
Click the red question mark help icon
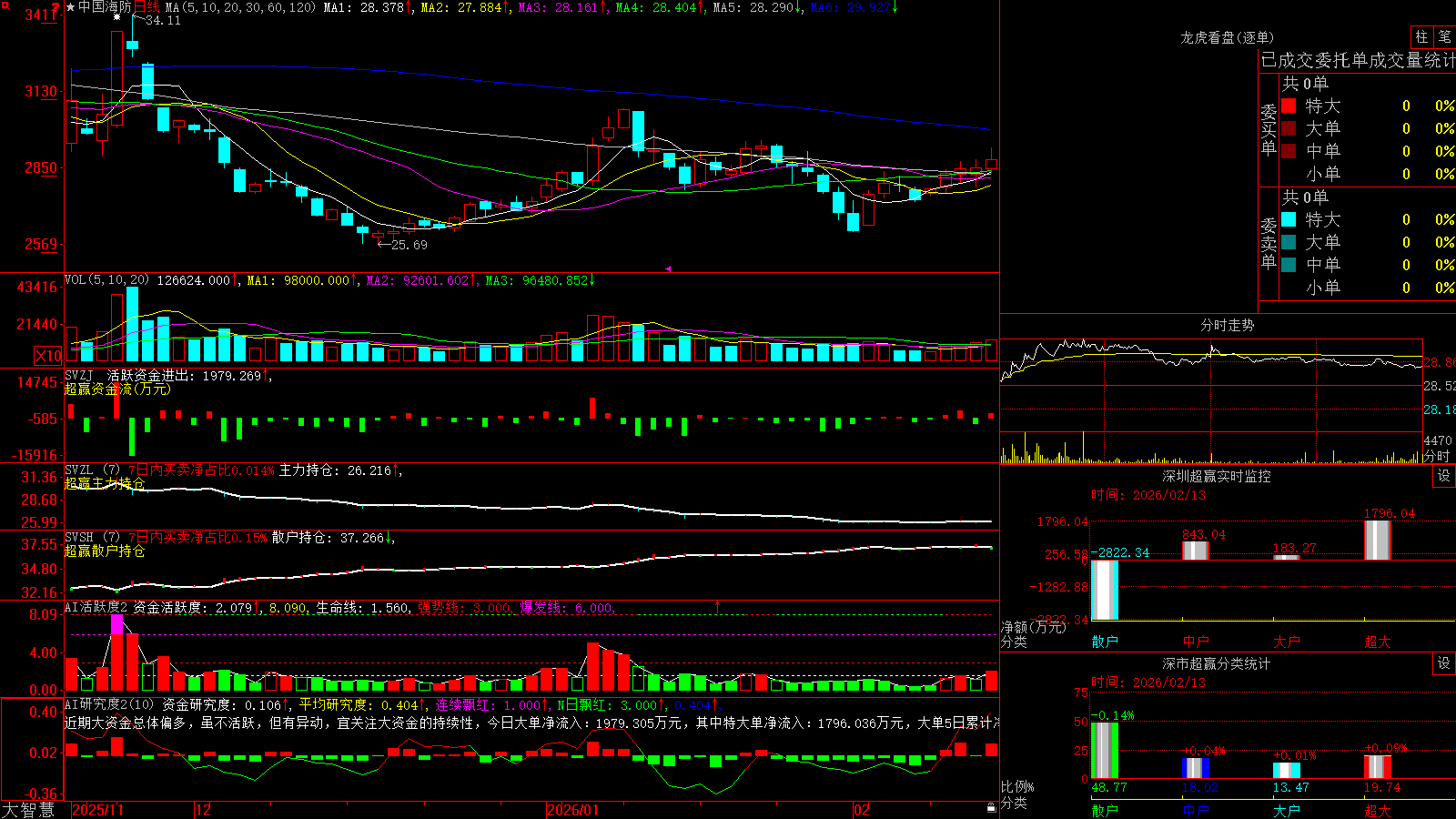[x=56, y=8]
